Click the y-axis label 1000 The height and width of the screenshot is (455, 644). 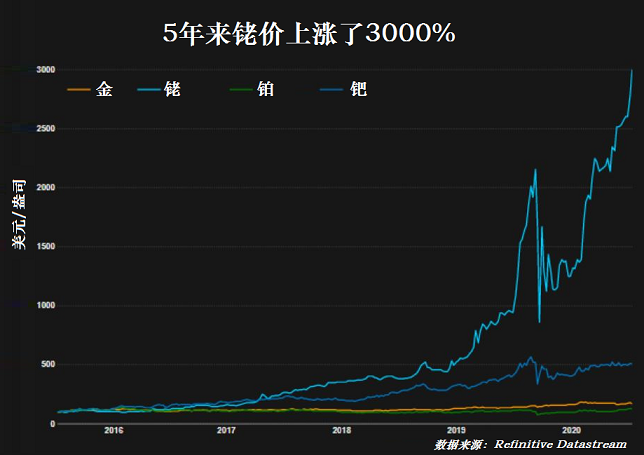point(46,305)
